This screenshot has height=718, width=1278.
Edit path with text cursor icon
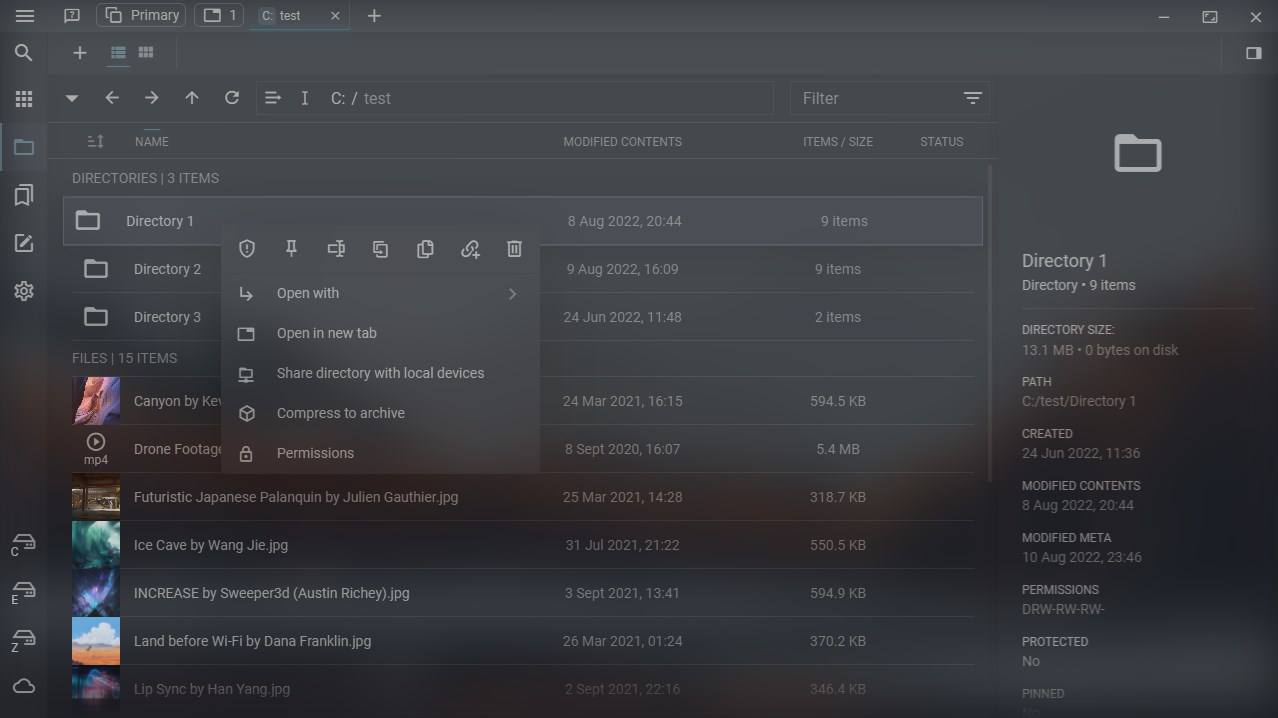point(305,98)
